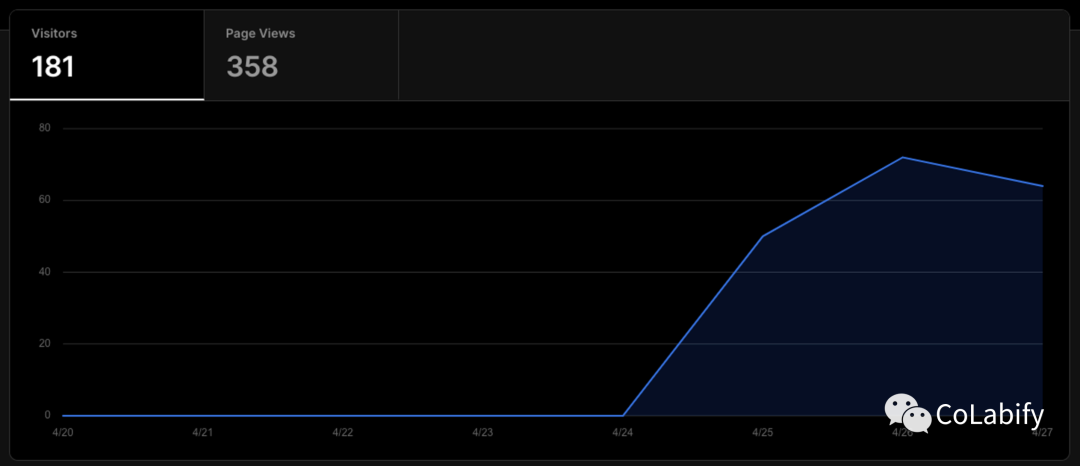Choose the 4/23 date on the axis
This screenshot has height=466, width=1080.
click(x=482, y=433)
